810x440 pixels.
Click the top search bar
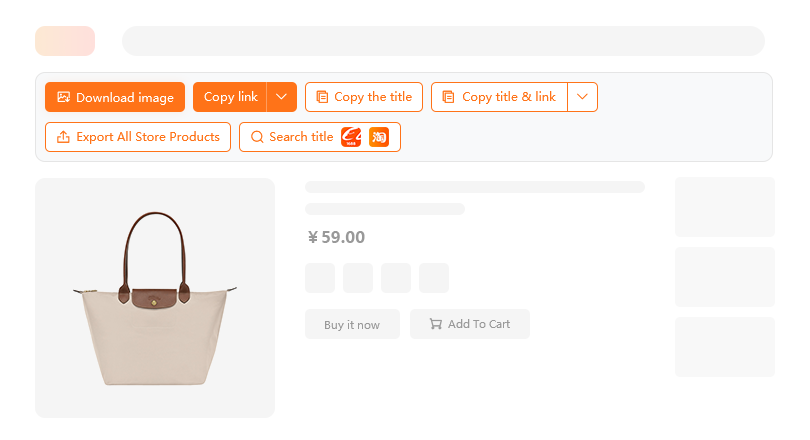coord(443,41)
